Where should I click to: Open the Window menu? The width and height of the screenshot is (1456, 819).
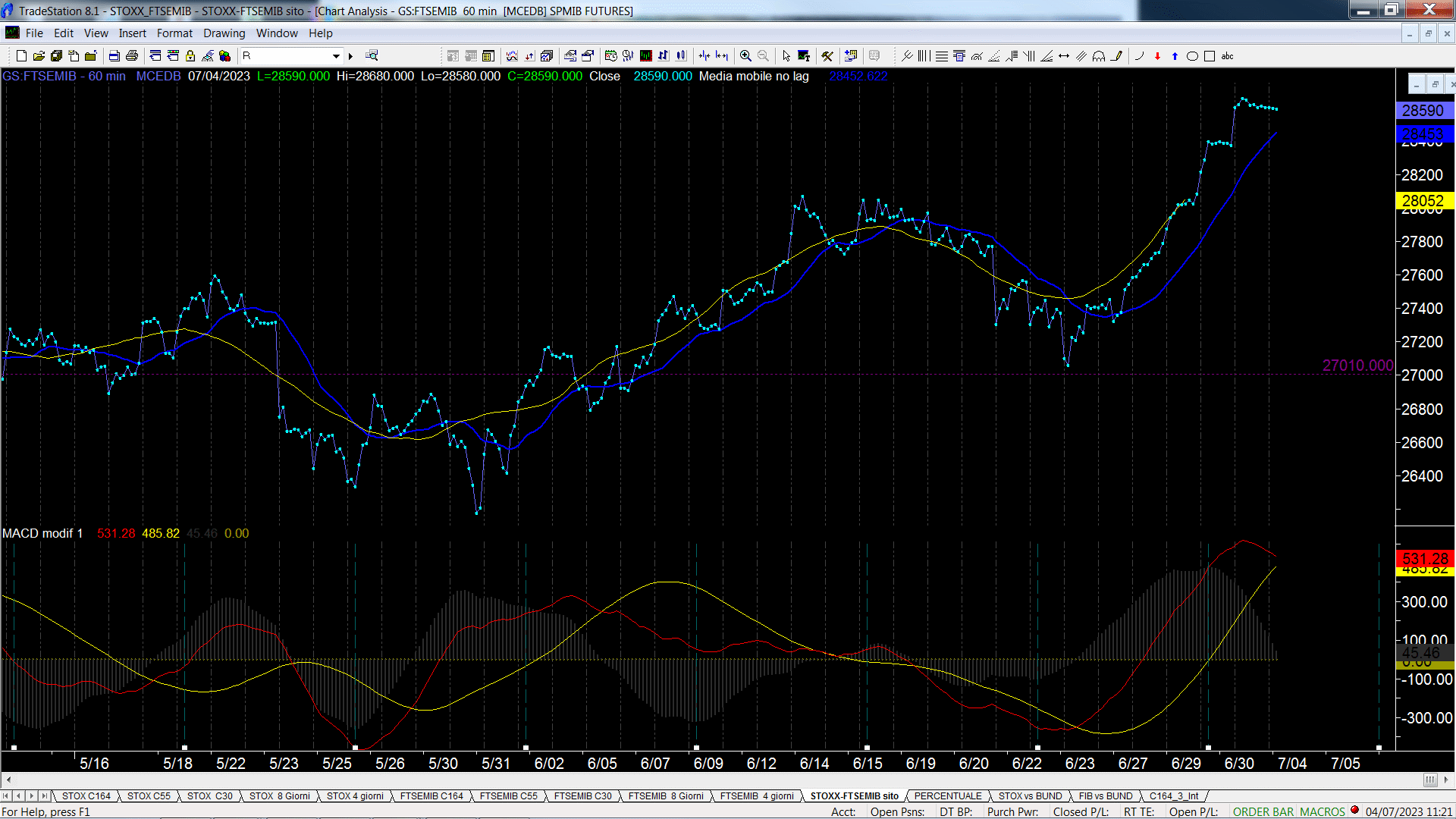click(x=277, y=33)
